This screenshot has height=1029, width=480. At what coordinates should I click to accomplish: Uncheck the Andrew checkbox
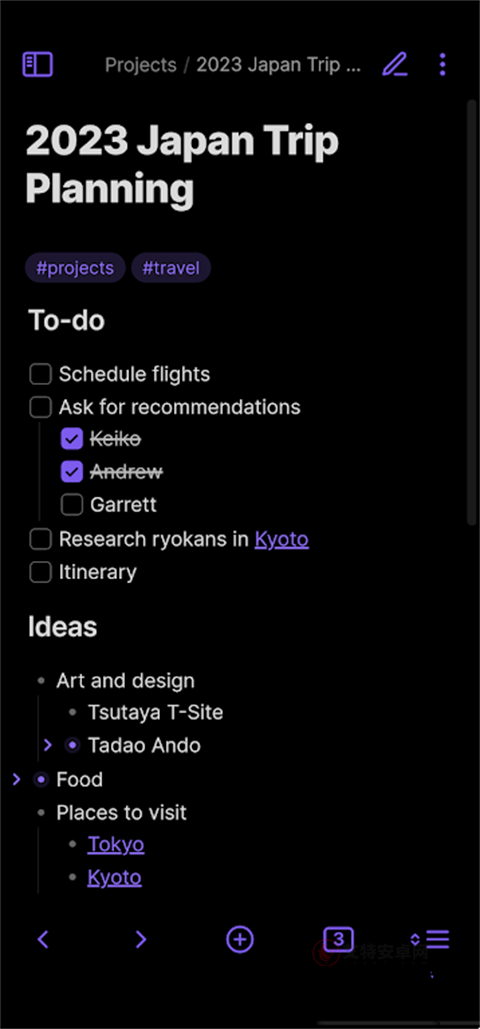click(72, 471)
